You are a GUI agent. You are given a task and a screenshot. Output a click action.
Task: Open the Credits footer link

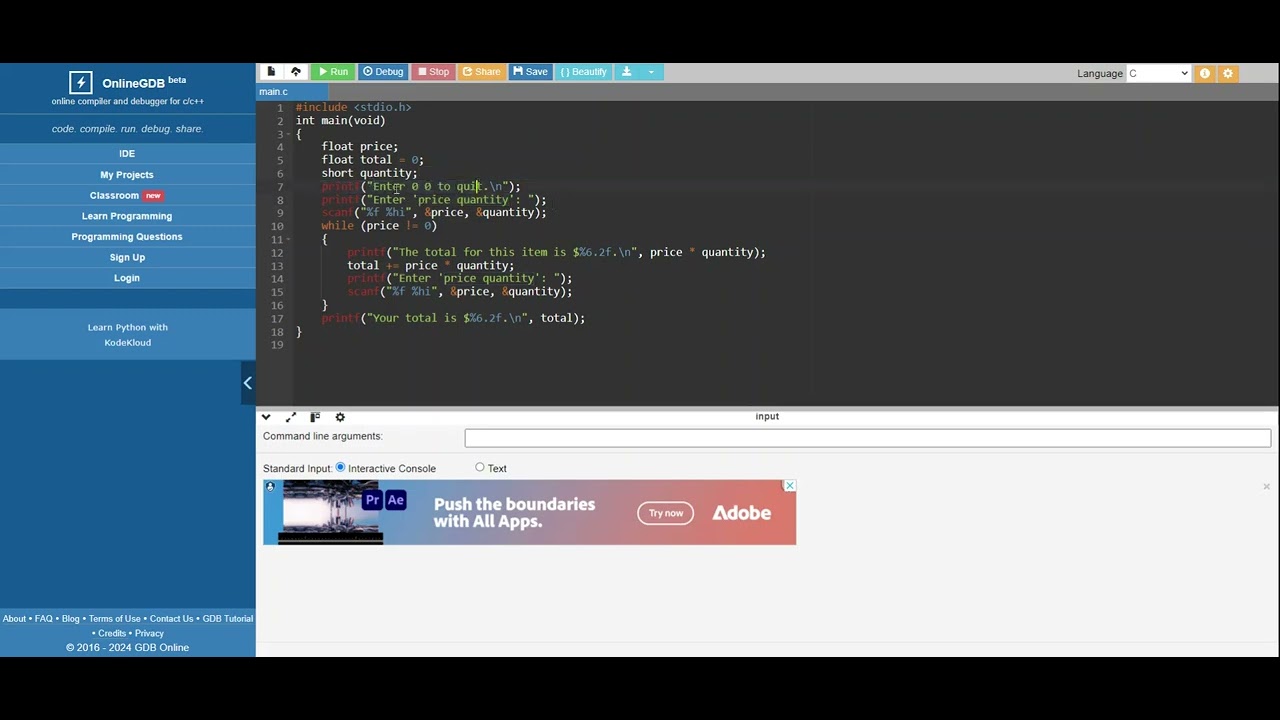(x=112, y=633)
